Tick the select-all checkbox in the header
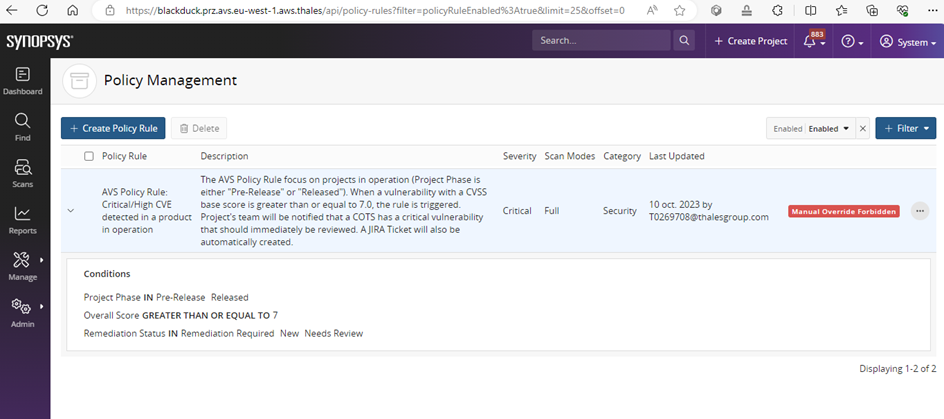Screen dimensions: 944x419 coord(89,156)
